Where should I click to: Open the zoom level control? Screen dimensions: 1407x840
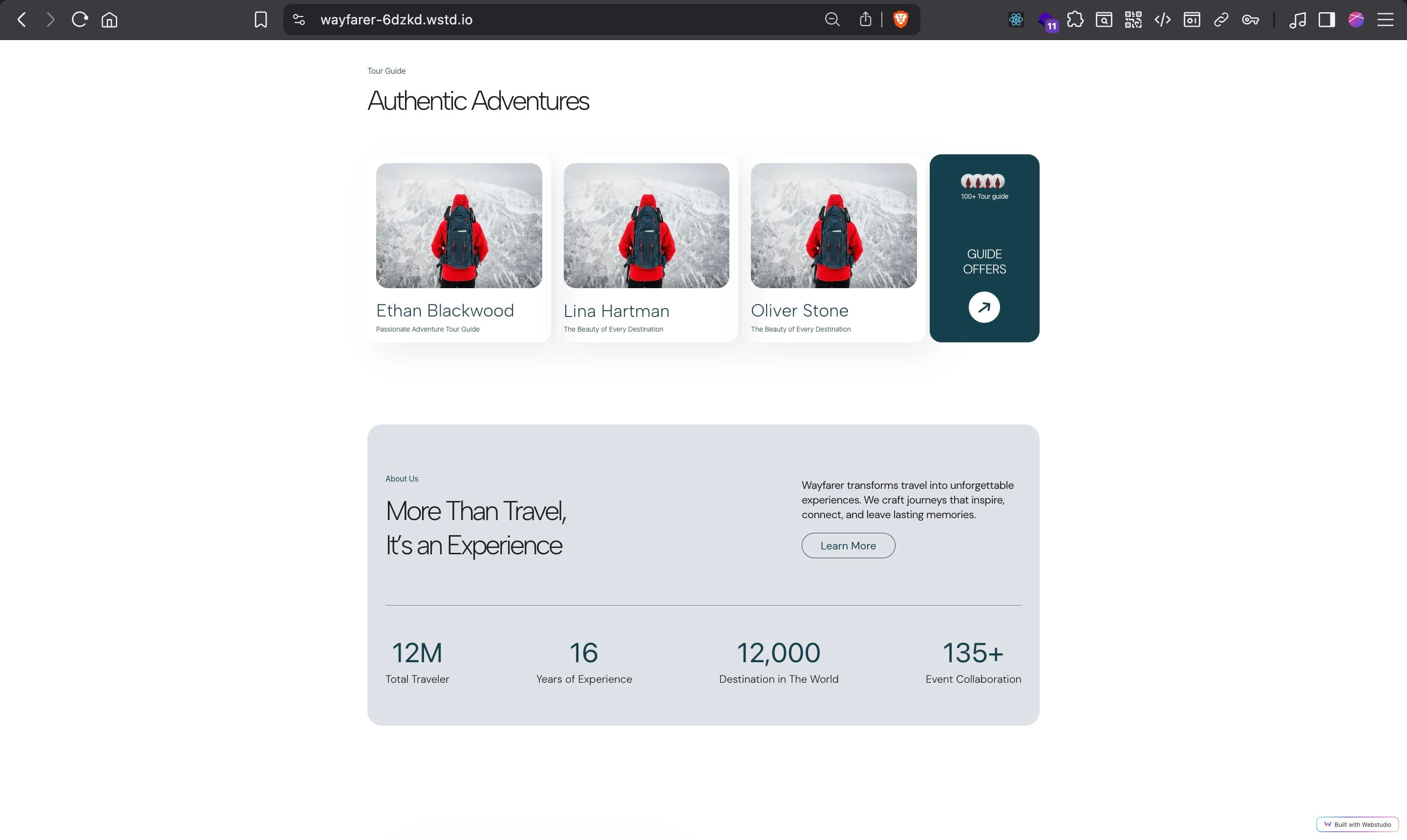click(832, 20)
